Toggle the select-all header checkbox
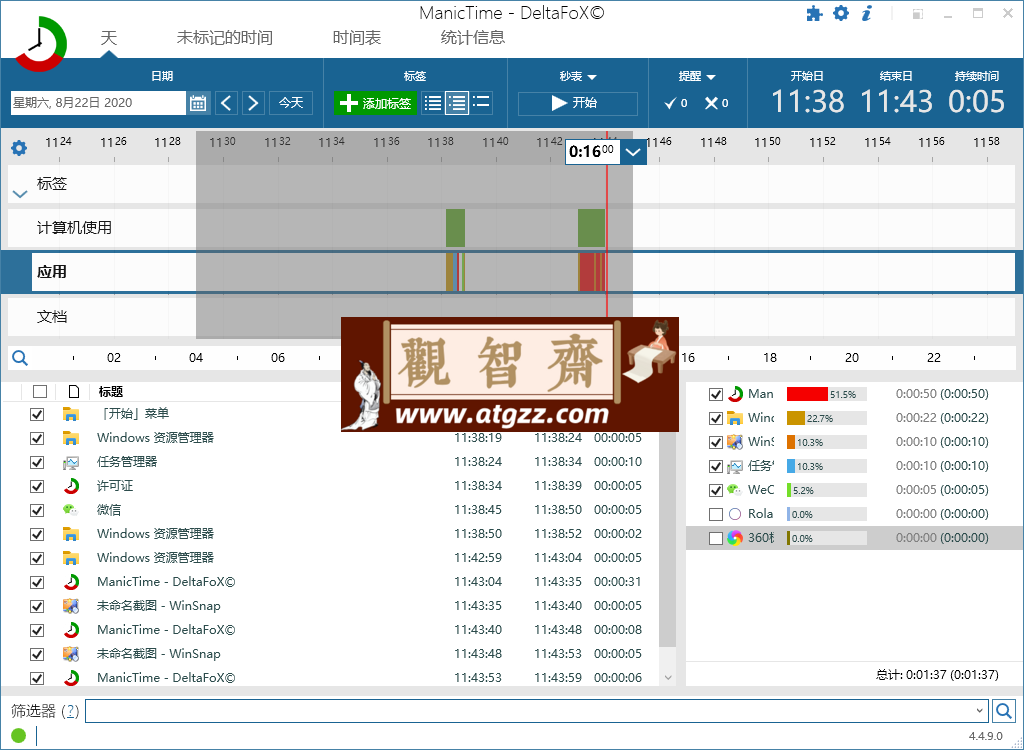This screenshot has width=1024, height=750. [40, 391]
